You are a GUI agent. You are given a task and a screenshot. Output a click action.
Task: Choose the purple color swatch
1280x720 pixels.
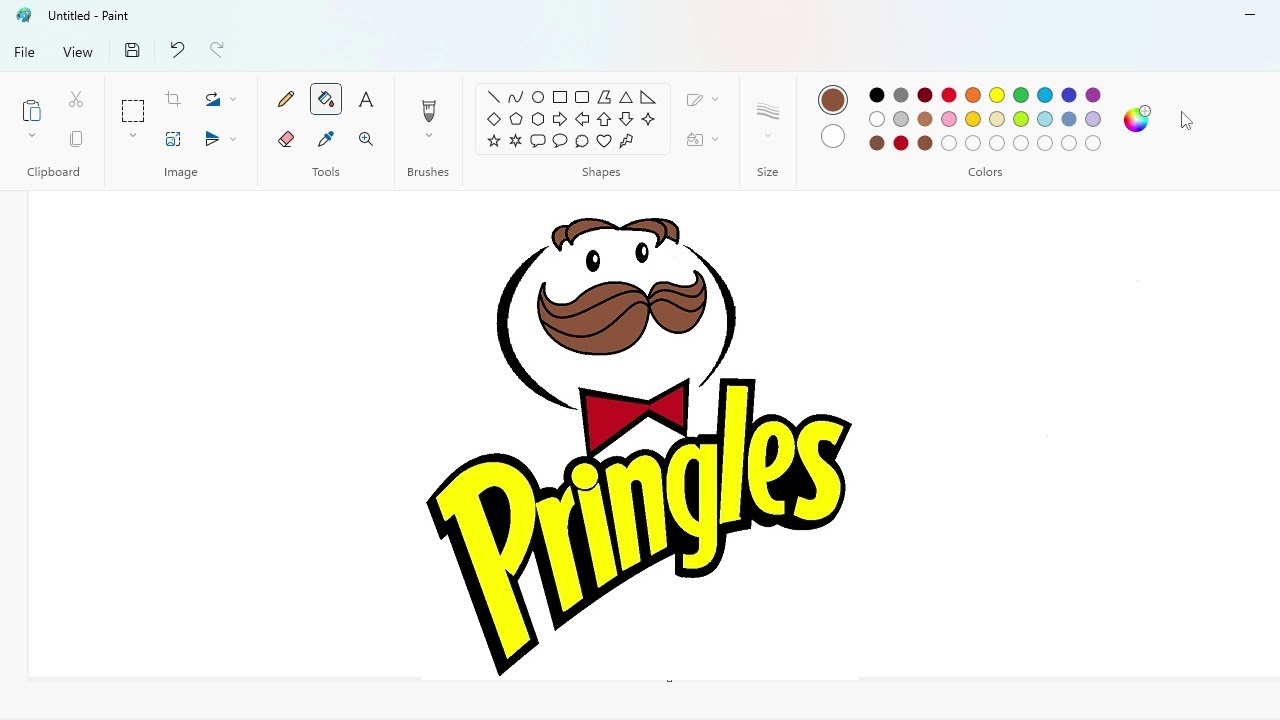pyautogui.click(x=1093, y=95)
